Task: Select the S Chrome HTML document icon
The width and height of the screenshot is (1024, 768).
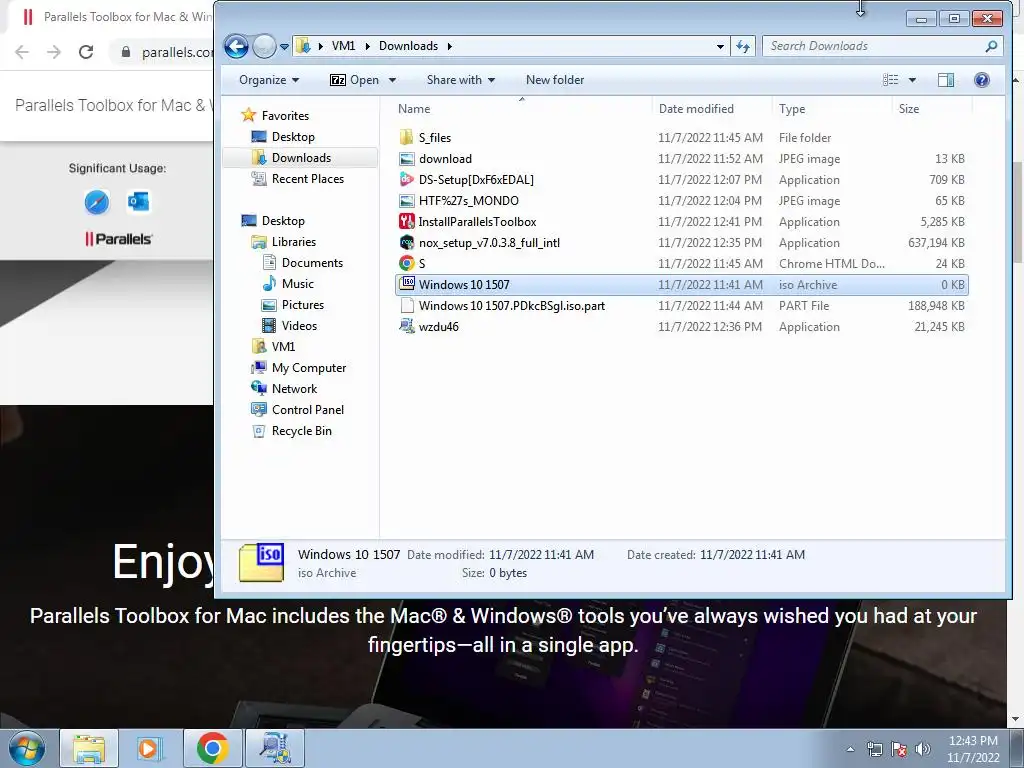Action: pyautogui.click(x=406, y=263)
